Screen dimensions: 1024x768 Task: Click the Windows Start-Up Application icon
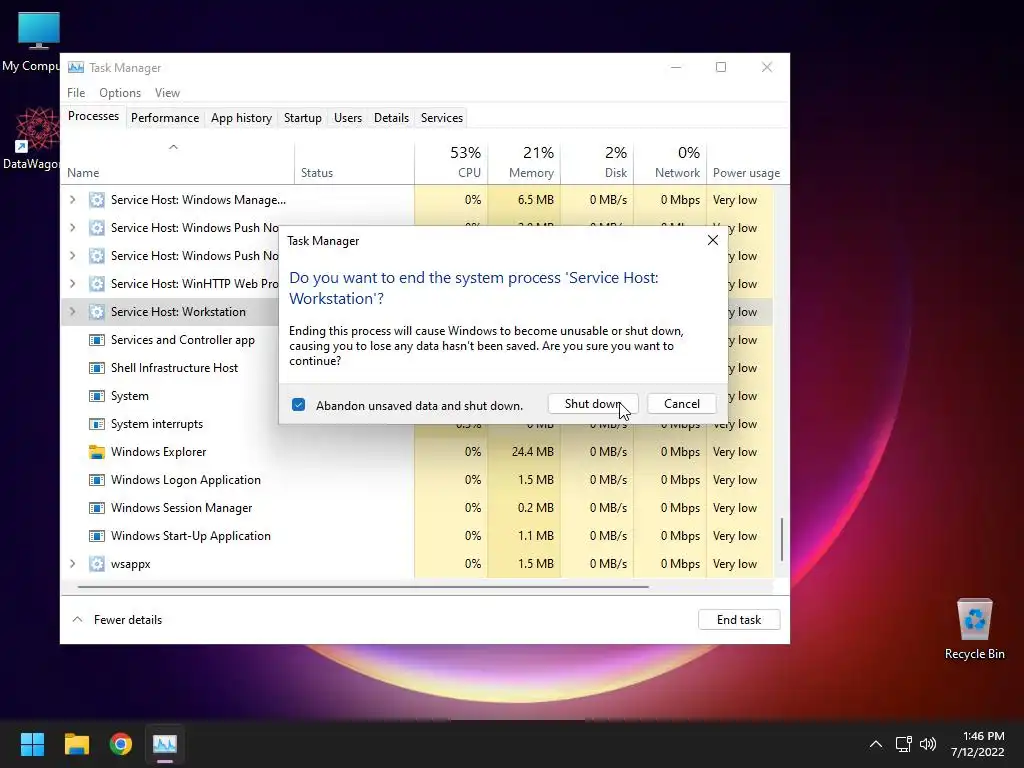[x=97, y=536]
